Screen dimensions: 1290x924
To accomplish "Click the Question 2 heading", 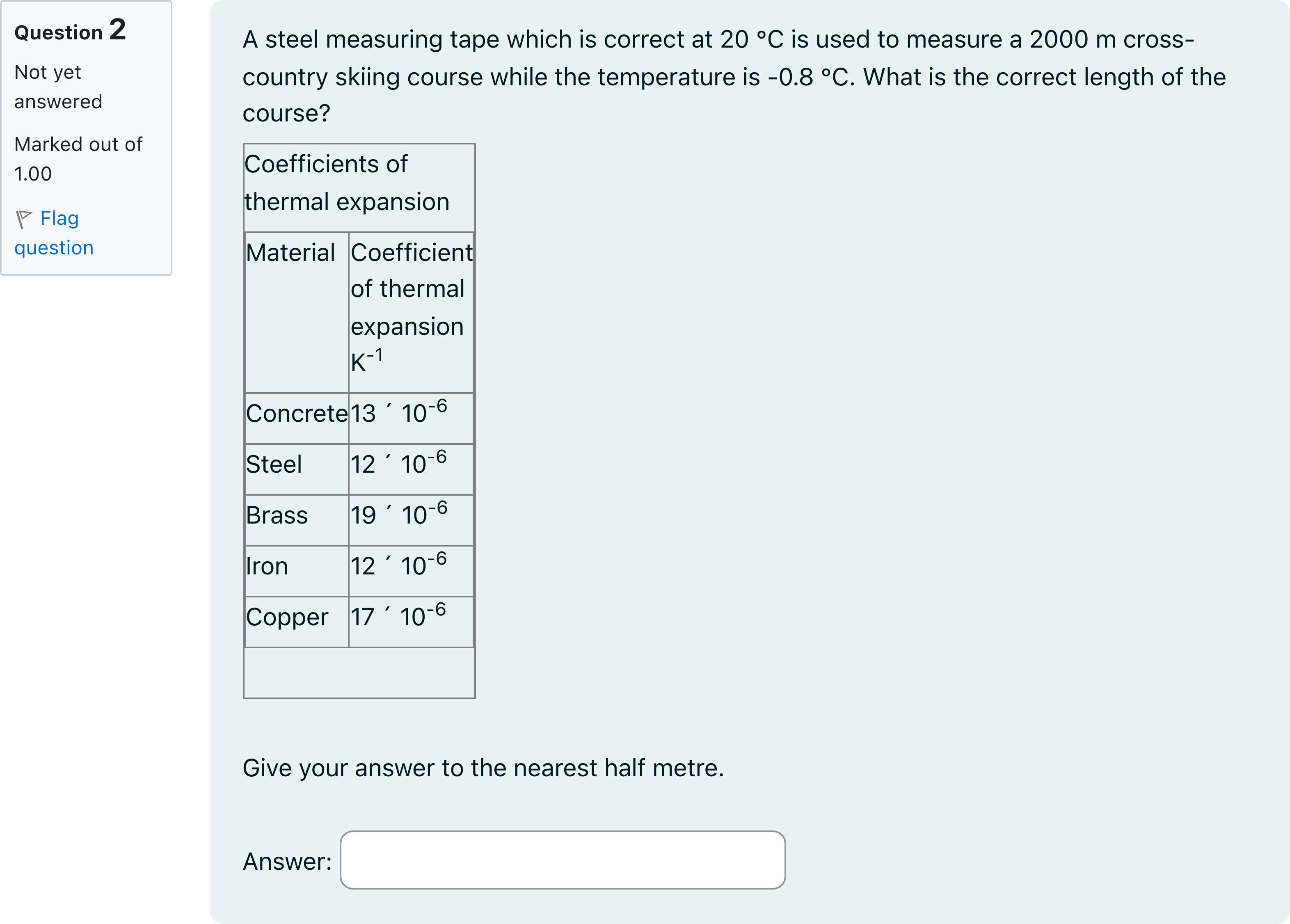I will coord(70,30).
